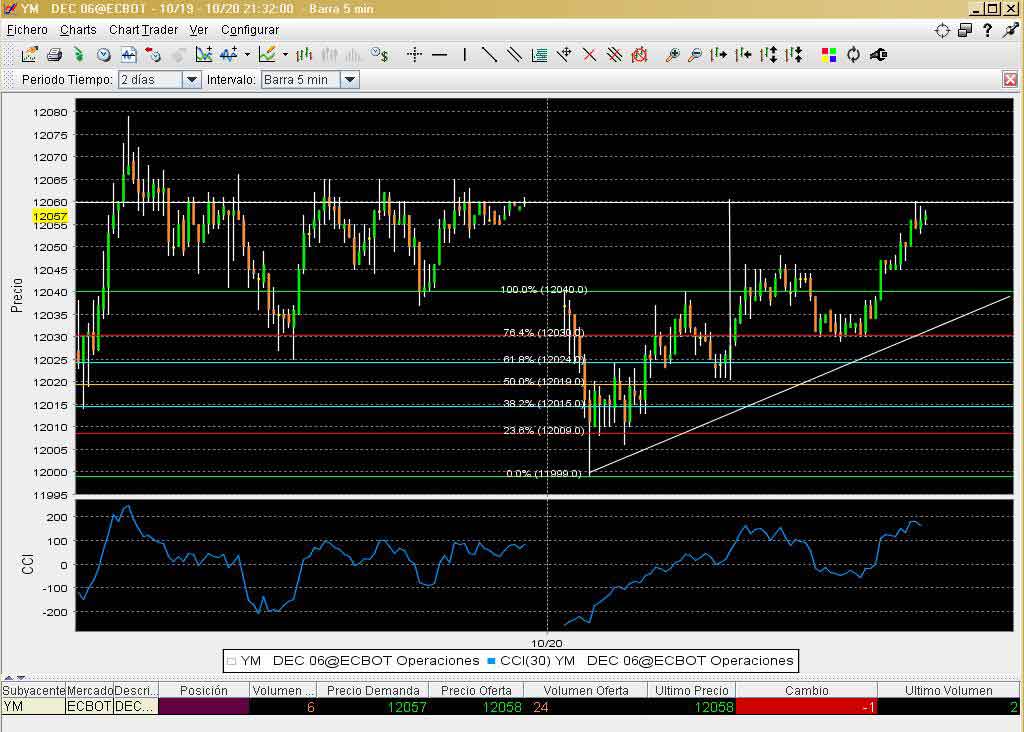This screenshot has width=1024, height=732.
Task: Click the Subyacente column header
Action: click(x=33, y=691)
